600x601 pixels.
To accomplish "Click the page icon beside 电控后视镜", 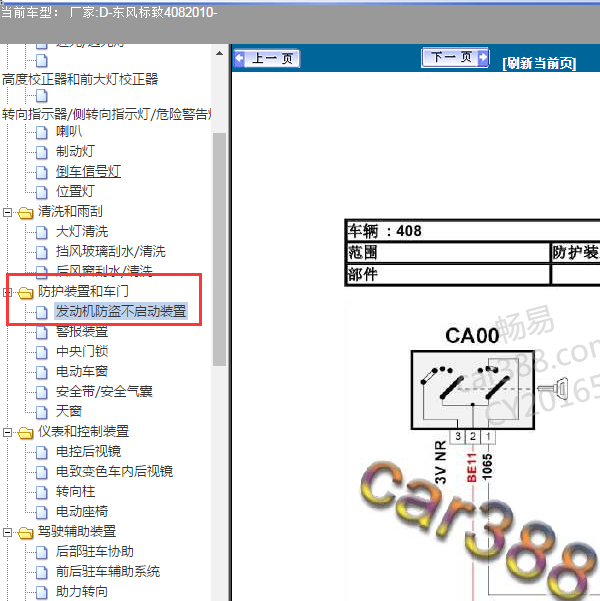I will point(42,452).
